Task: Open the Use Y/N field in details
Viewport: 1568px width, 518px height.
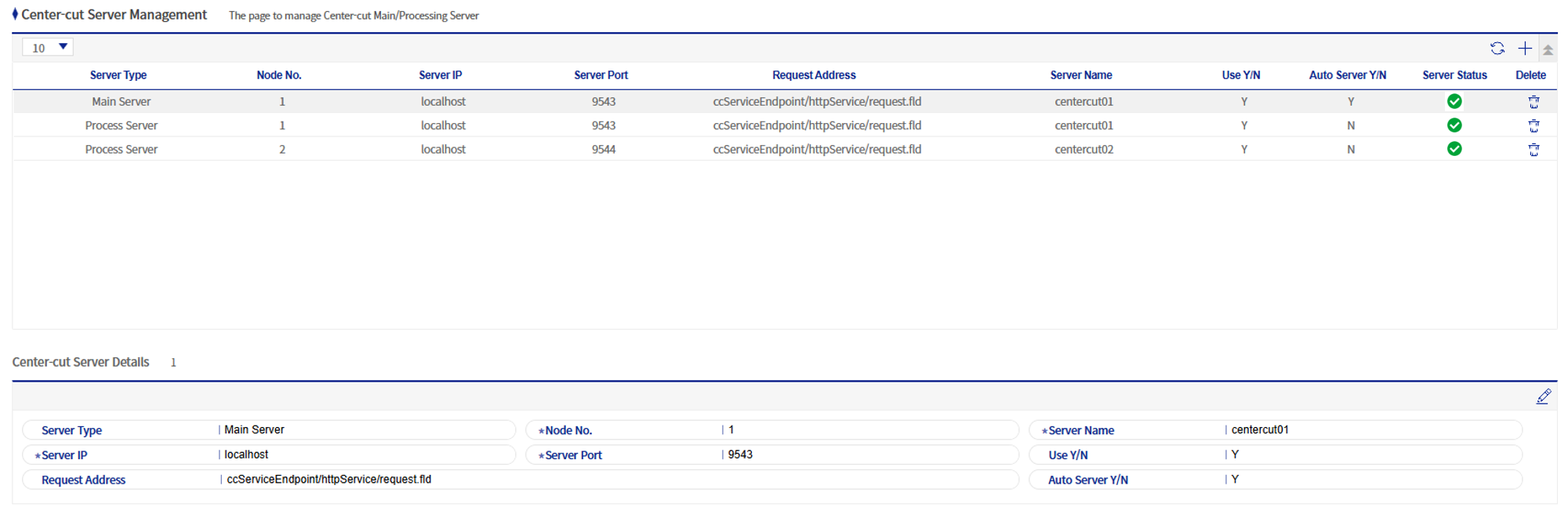Action: tap(1372, 455)
